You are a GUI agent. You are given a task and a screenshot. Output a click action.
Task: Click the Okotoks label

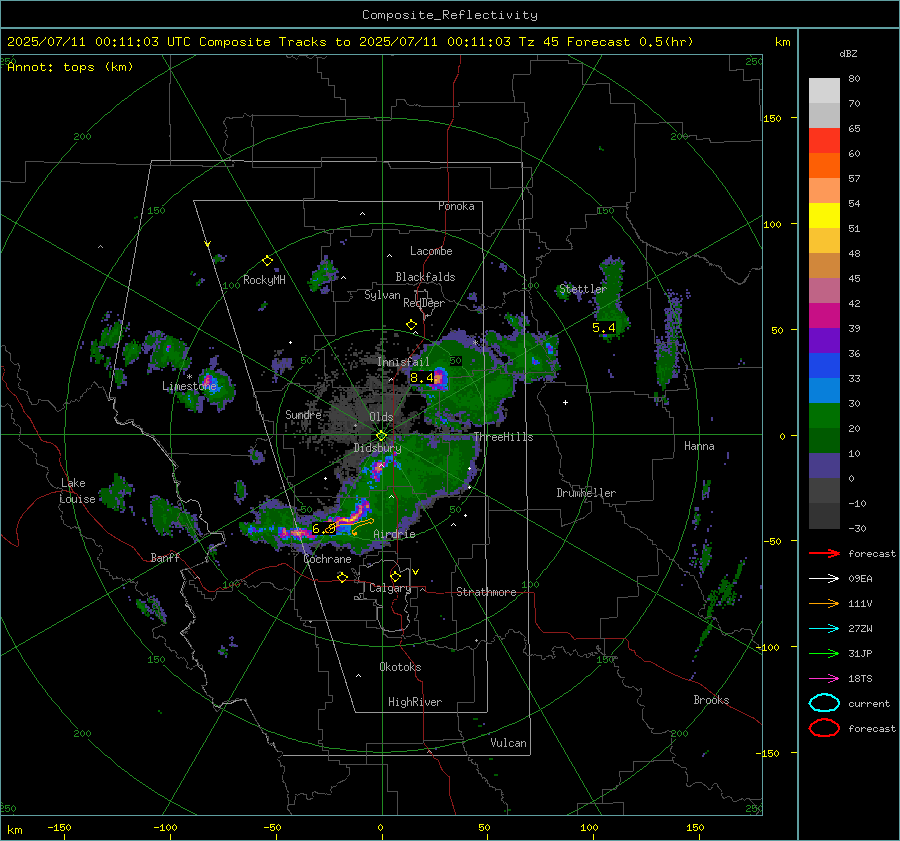coord(400,667)
